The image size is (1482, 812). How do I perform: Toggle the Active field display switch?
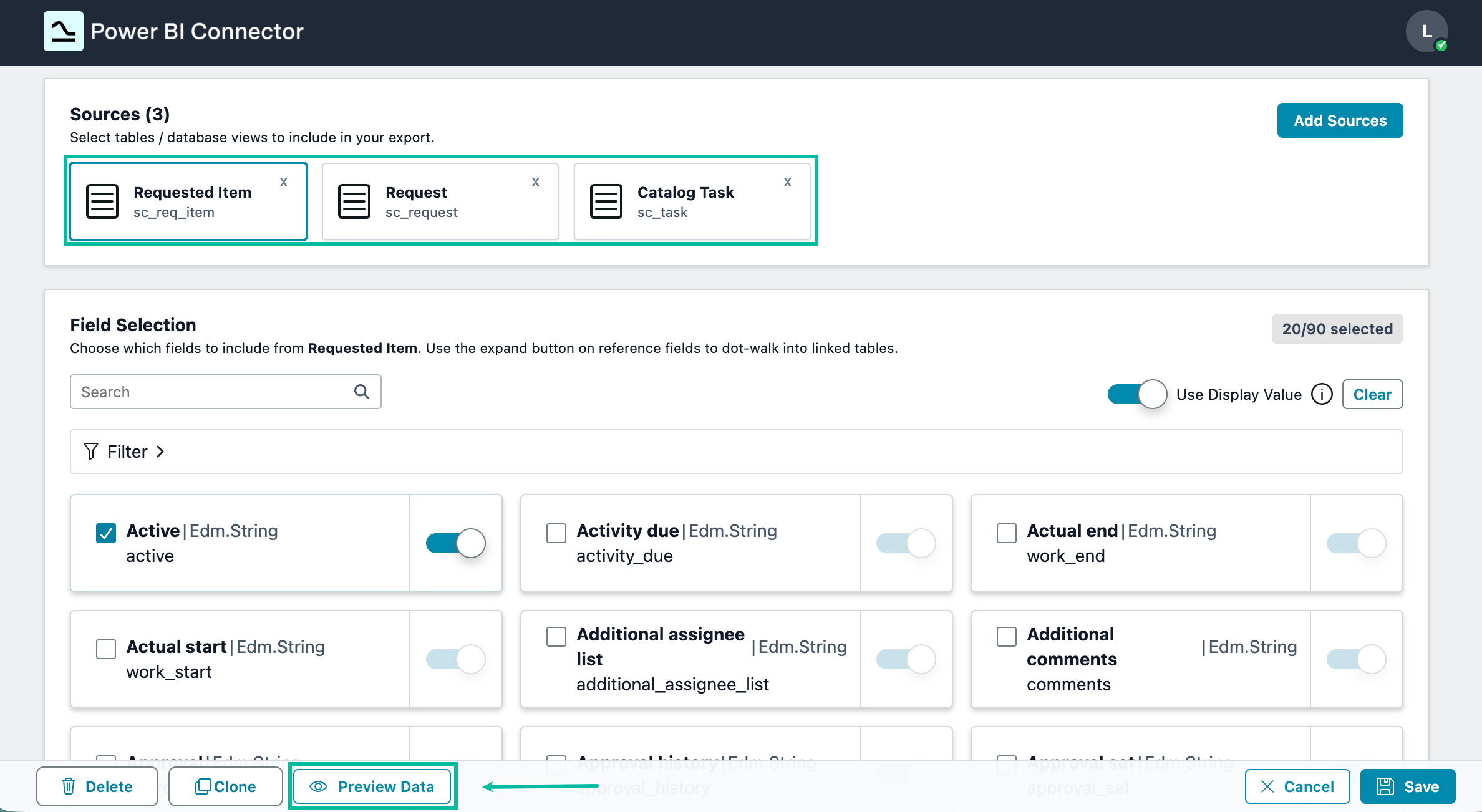click(456, 543)
